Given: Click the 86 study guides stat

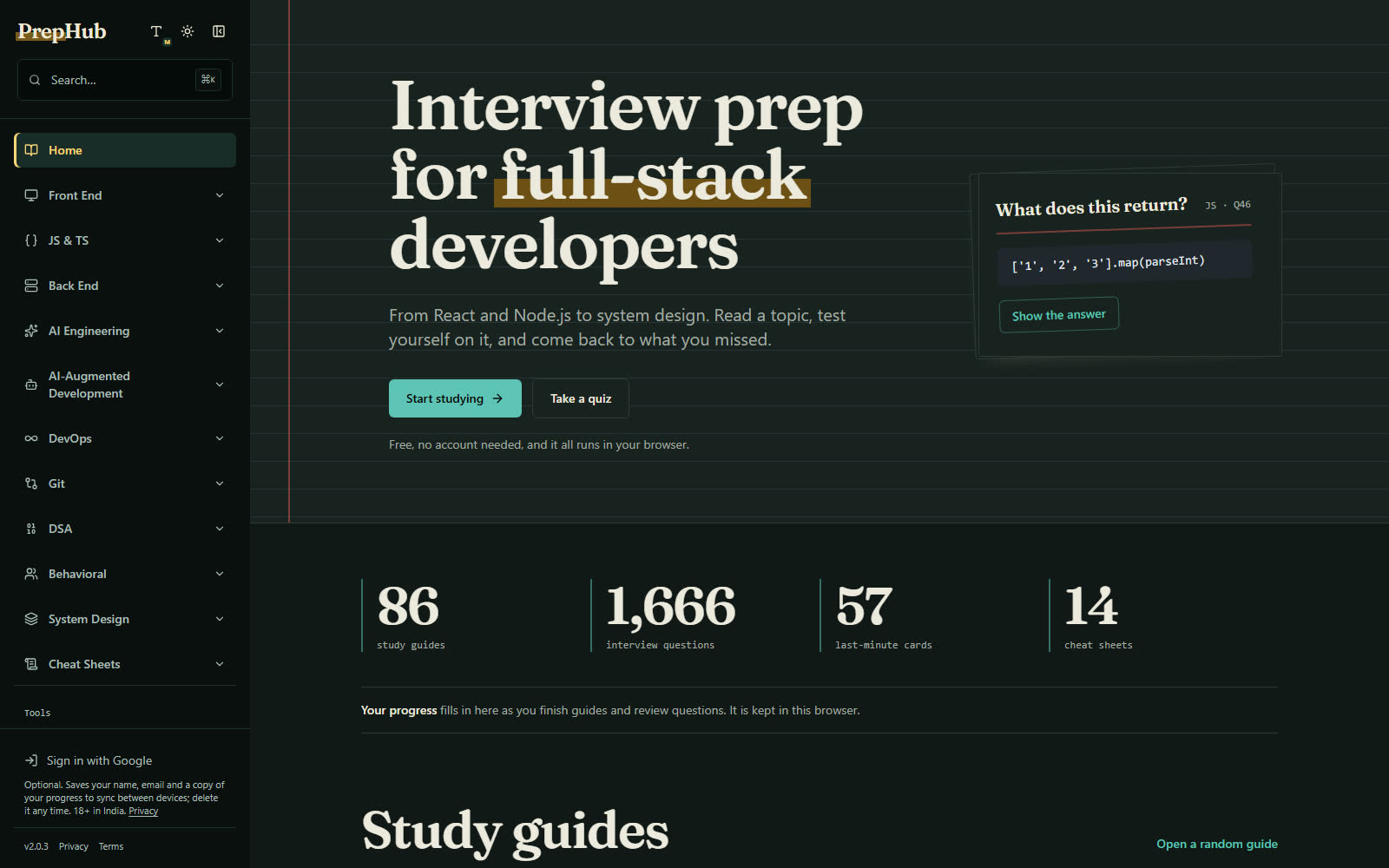Looking at the screenshot, I should pos(411,615).
